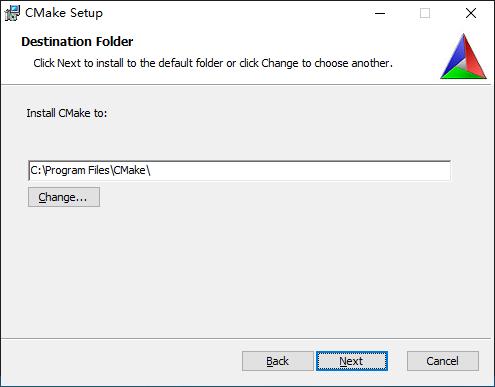
Task: Click the red face of the CMake logo
Action: [x=474, y=55]
